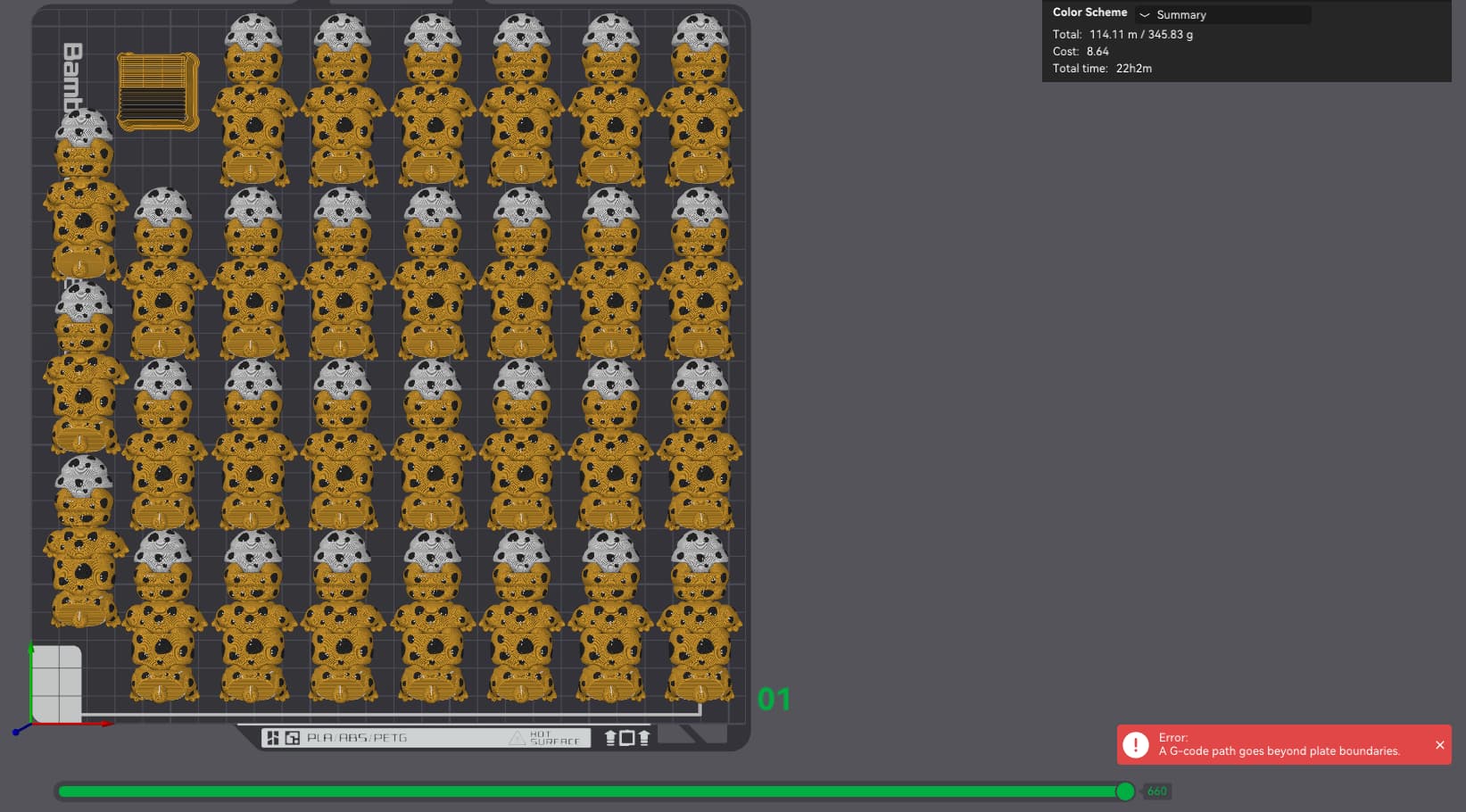Click the middle of the green layer slider track
The width and height of the screenshot is (1466, 812).
(591, 791)
